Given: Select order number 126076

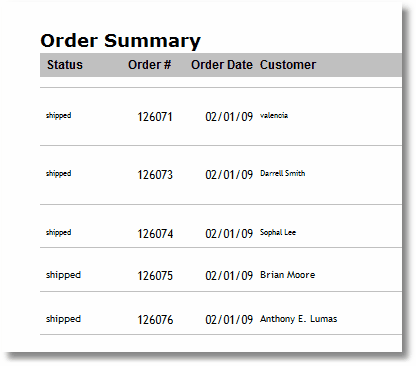Looking at the screenshot, I should click(x=155, y=320).
